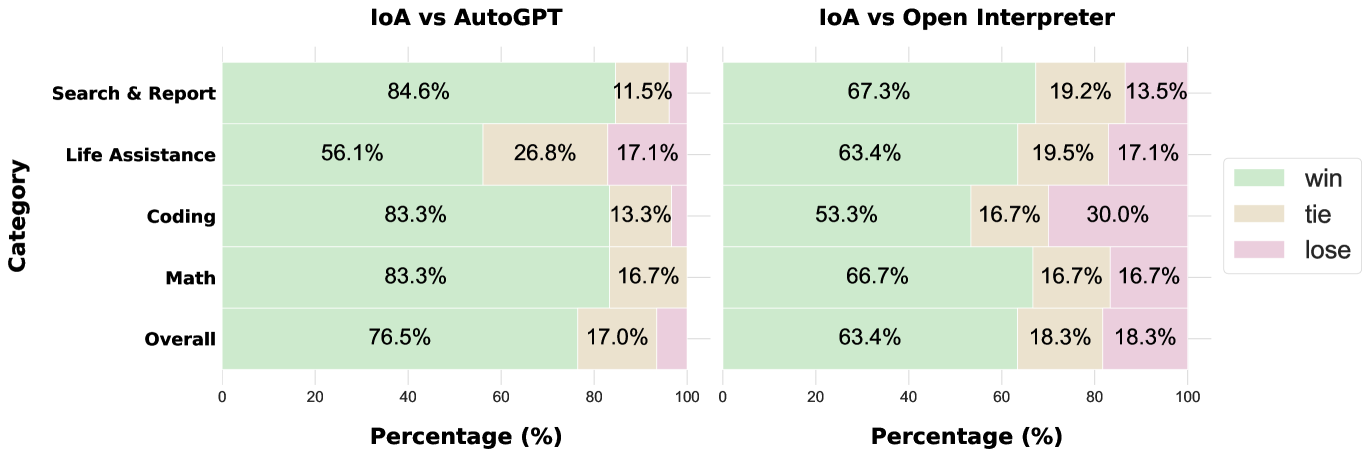The image size is (1370, 457).
Task: Click the pink lose legend swatch
Action: click(x=1261, y=249)
